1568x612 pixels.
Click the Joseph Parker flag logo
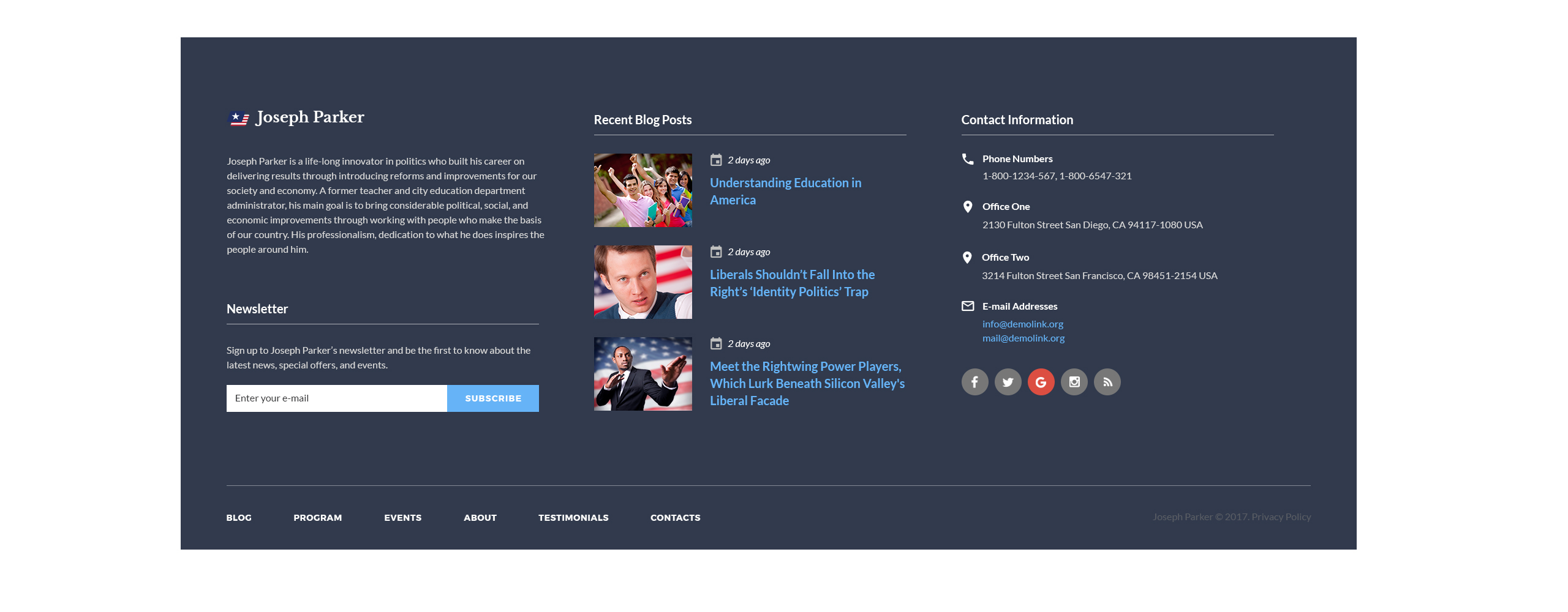238,118
